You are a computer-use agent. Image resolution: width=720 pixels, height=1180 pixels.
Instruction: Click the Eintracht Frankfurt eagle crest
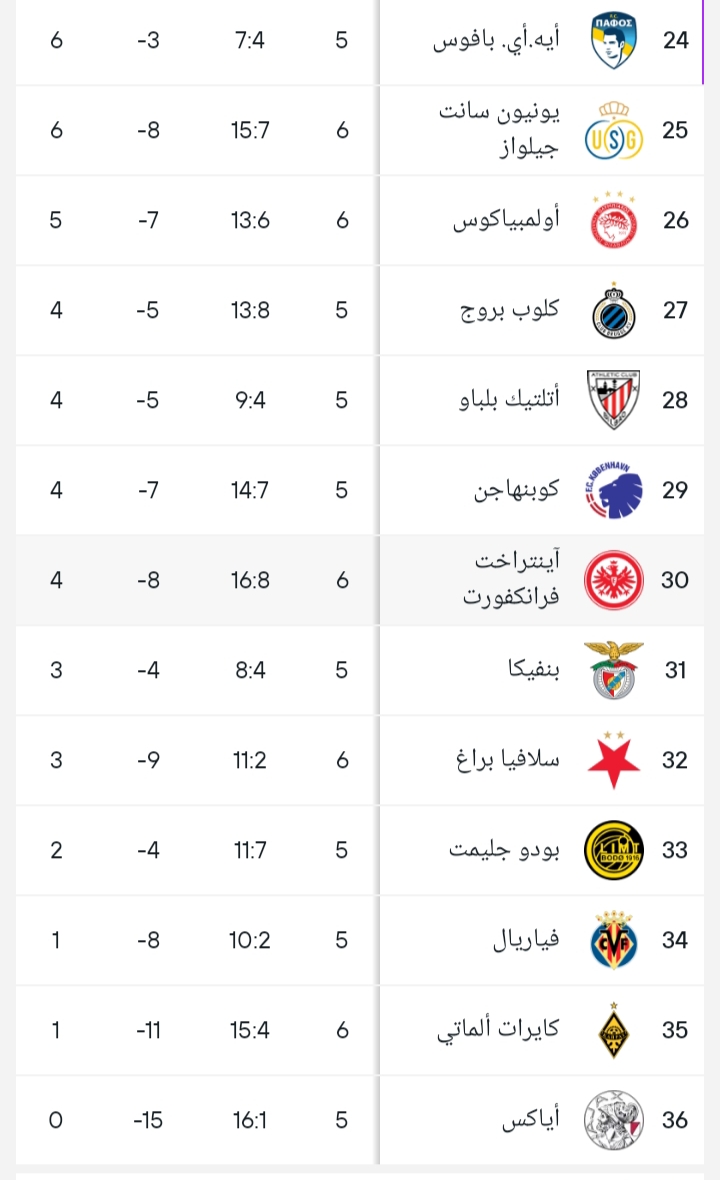(614, 580)
